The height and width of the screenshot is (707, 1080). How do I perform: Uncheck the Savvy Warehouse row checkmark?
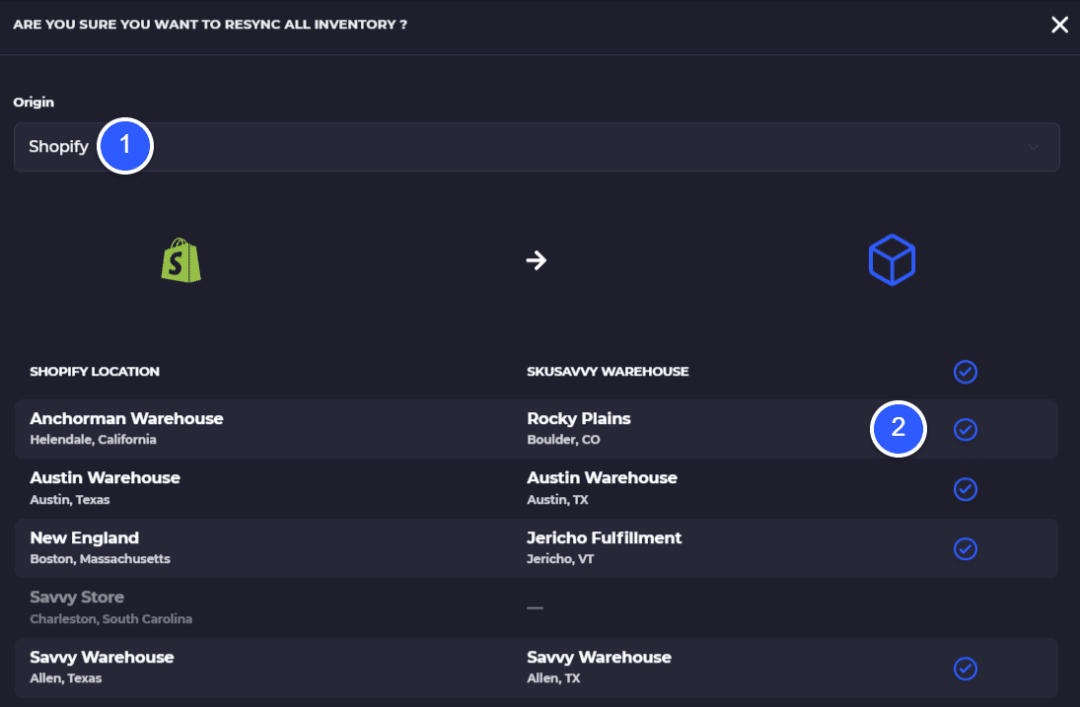click(x=965, y=668)
